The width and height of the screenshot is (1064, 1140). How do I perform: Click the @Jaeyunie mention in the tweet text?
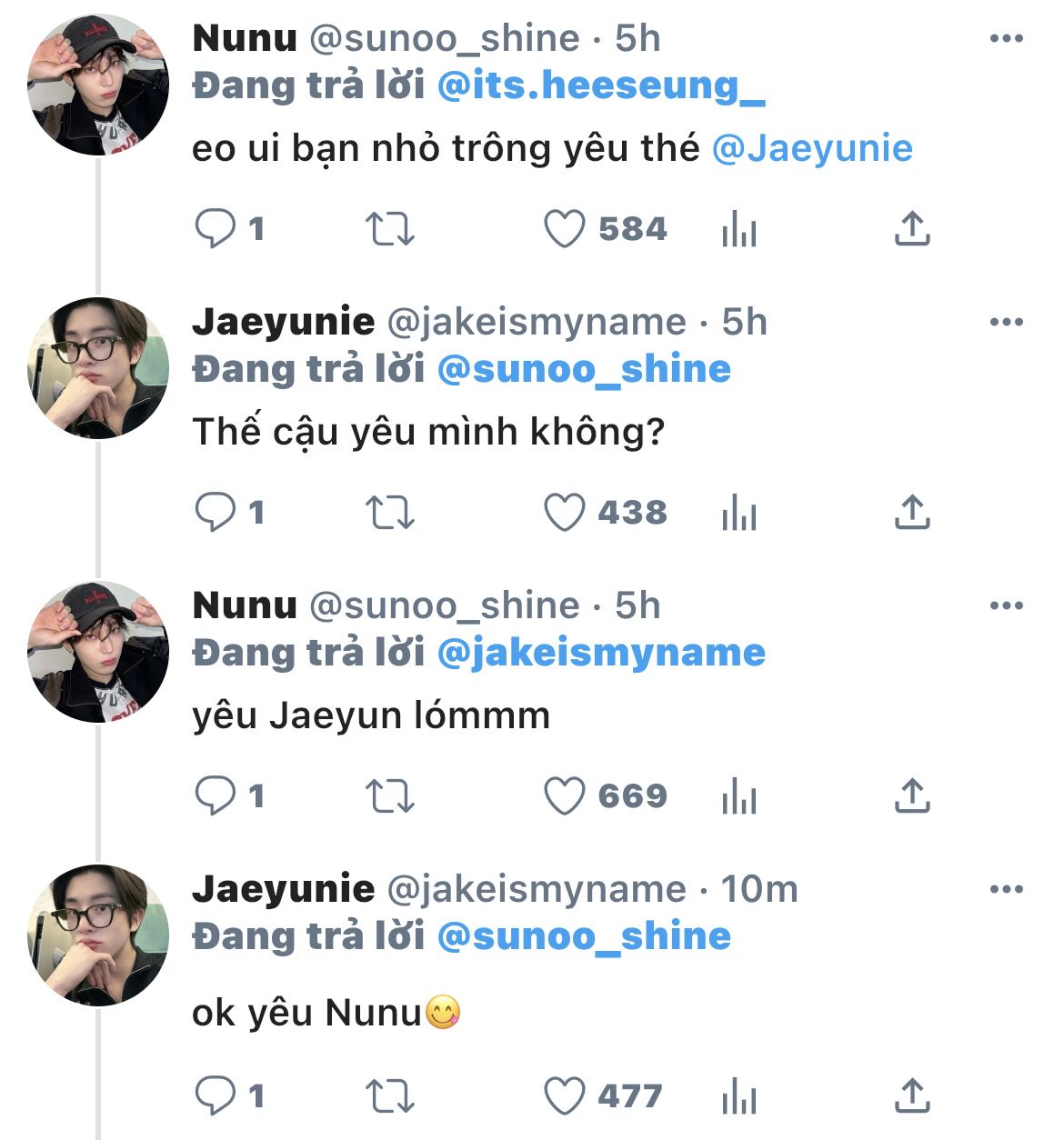812,148
